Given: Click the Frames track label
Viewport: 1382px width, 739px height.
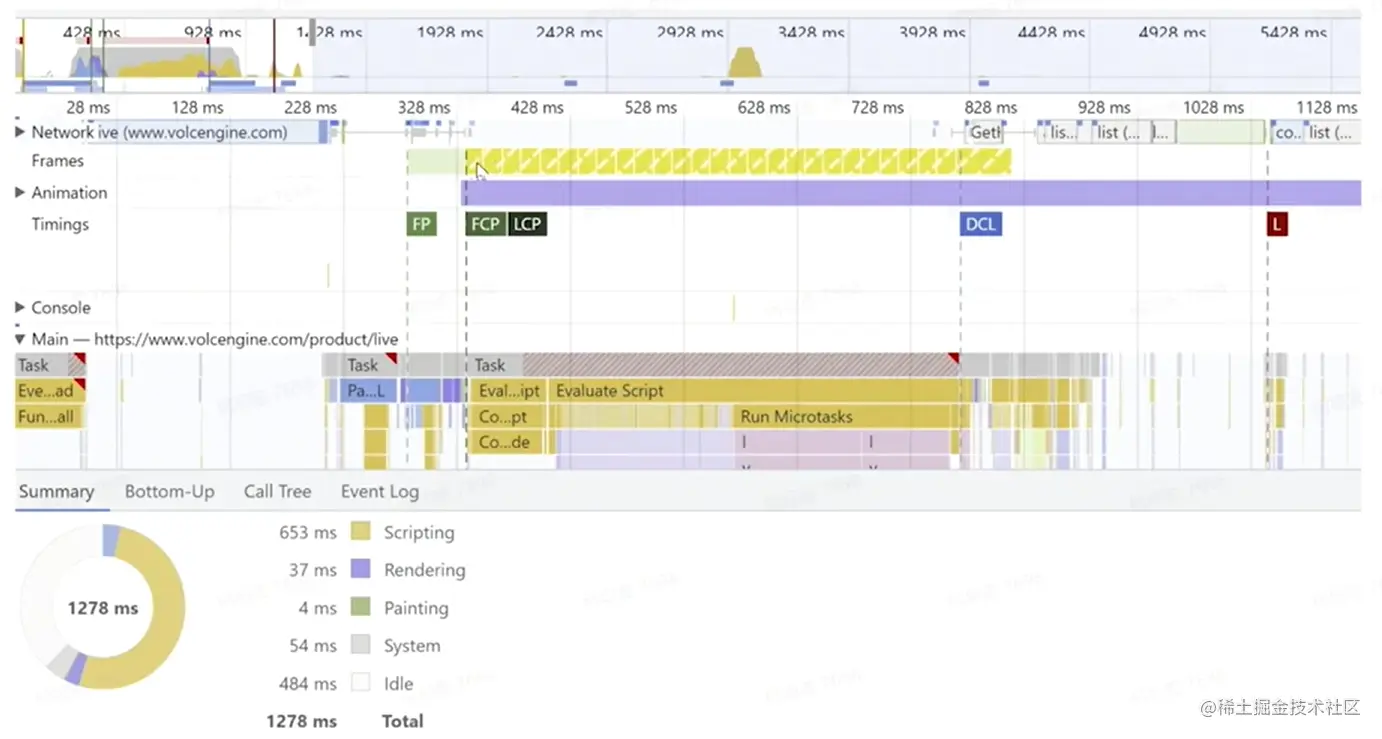Looking at the screenshot, I should 57,161.
